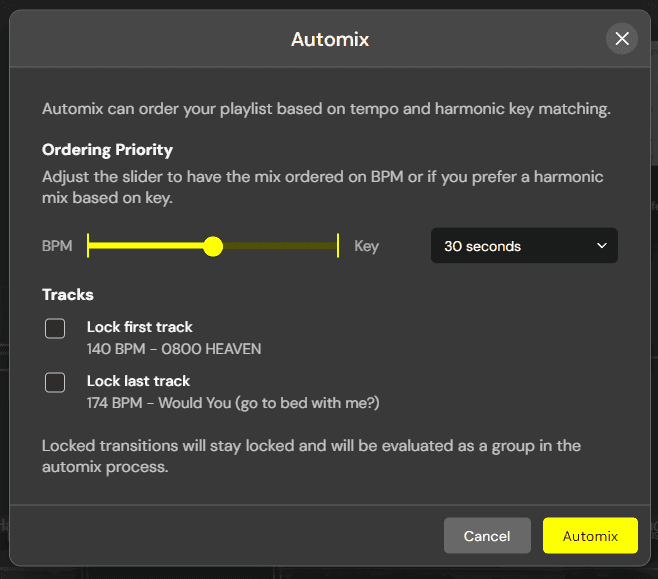Select the '174 BPM – Would You' track text
Viewport: 658px width, 579px height.
(x=233, y=403)
